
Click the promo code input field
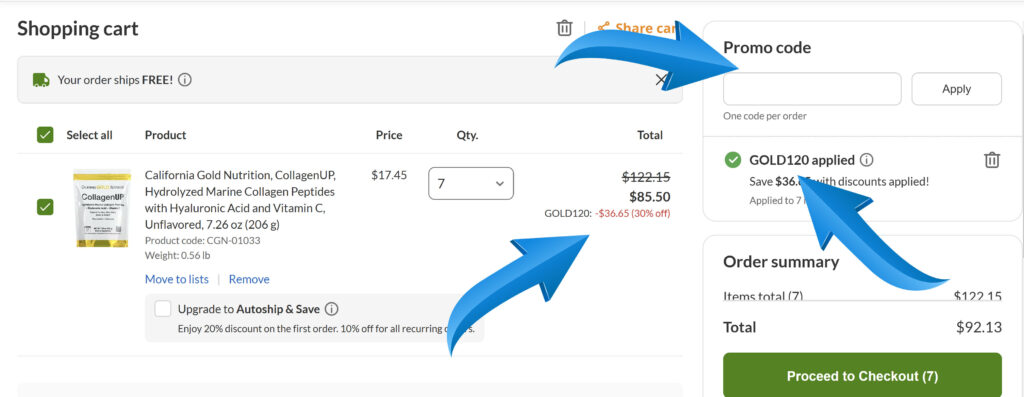tap(812, 89)
